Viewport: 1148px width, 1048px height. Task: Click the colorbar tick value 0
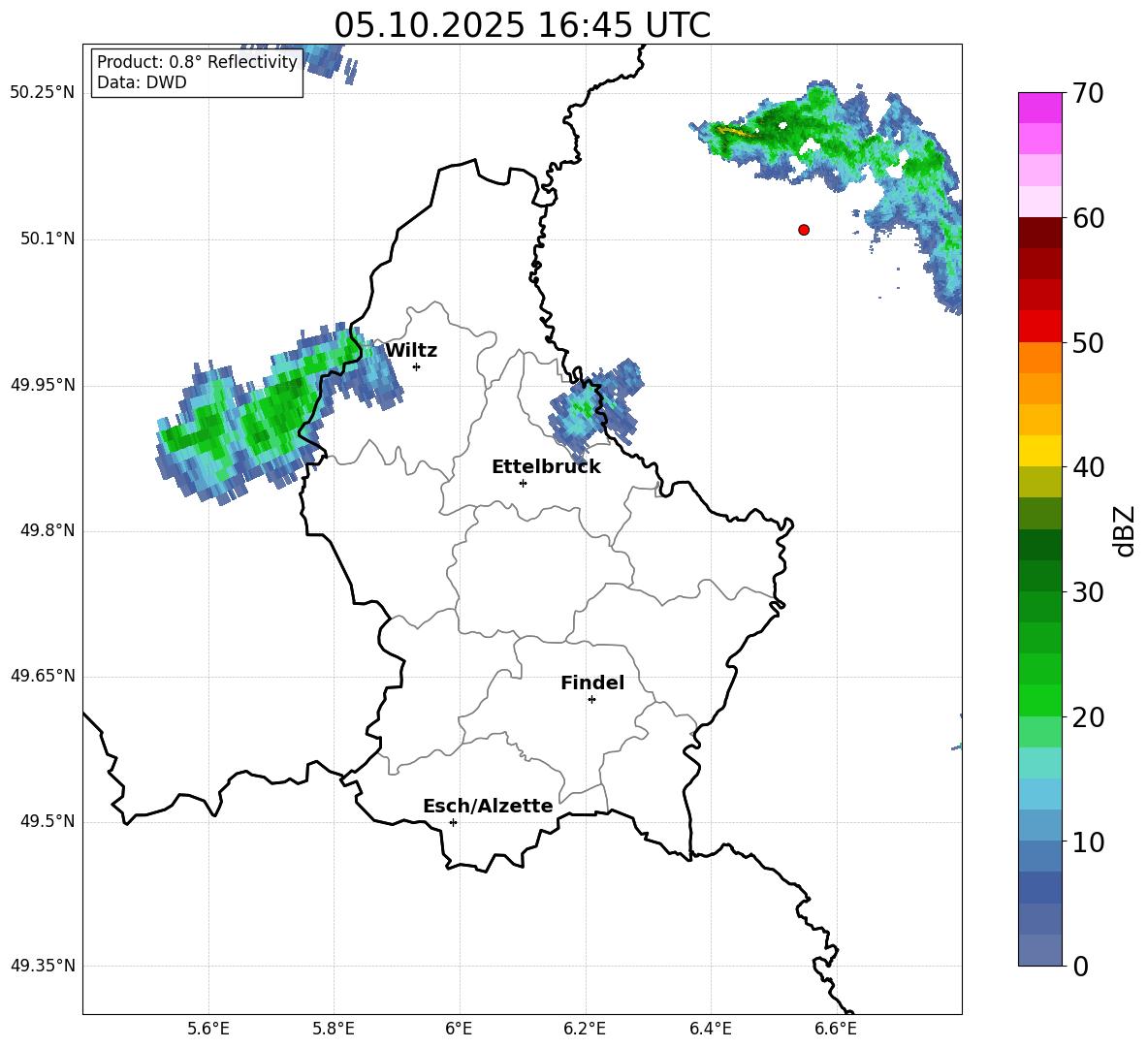tap(1081, 967)
